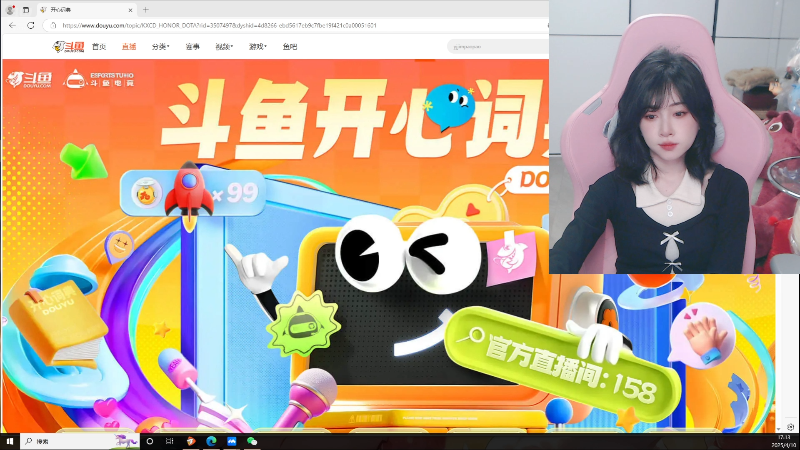Expand the 游戏 dropdown menu
Screen dimensions: 800x450
coord(258,46)
